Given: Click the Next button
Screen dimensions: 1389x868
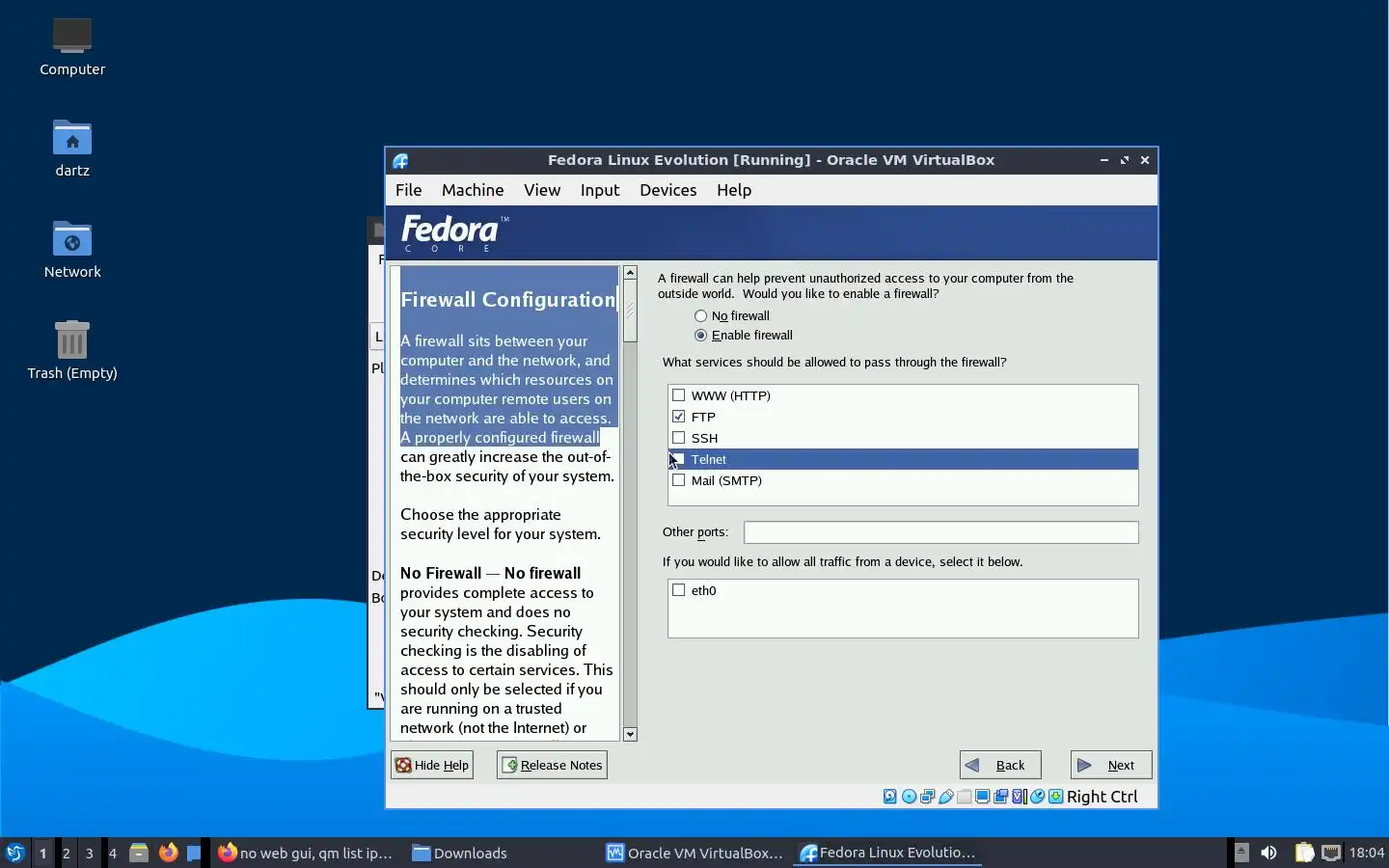Looking at the screenshot, I should click(1111, 765).
